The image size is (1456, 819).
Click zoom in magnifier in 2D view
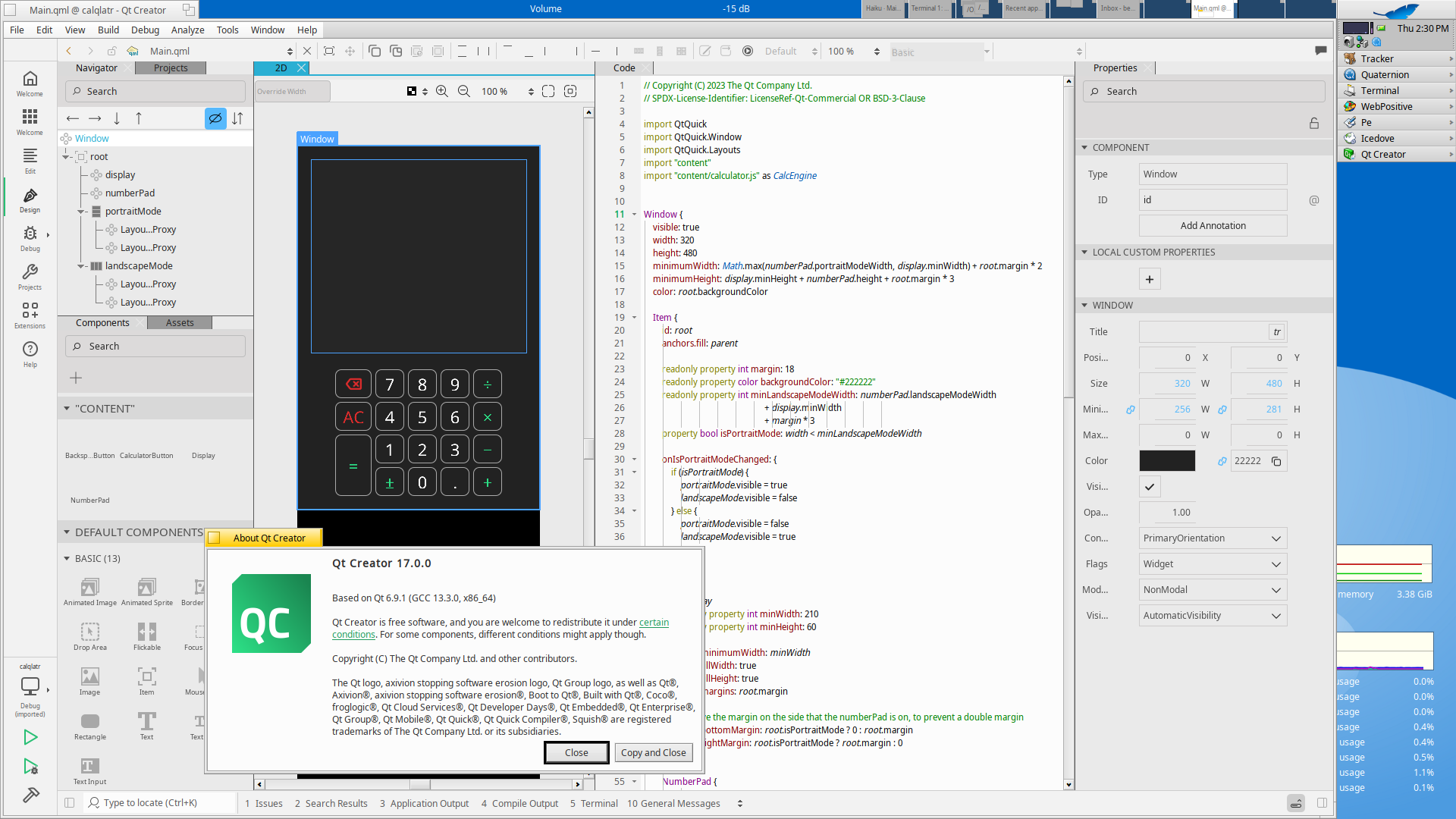pyautogui.click(x=442, y=91)
